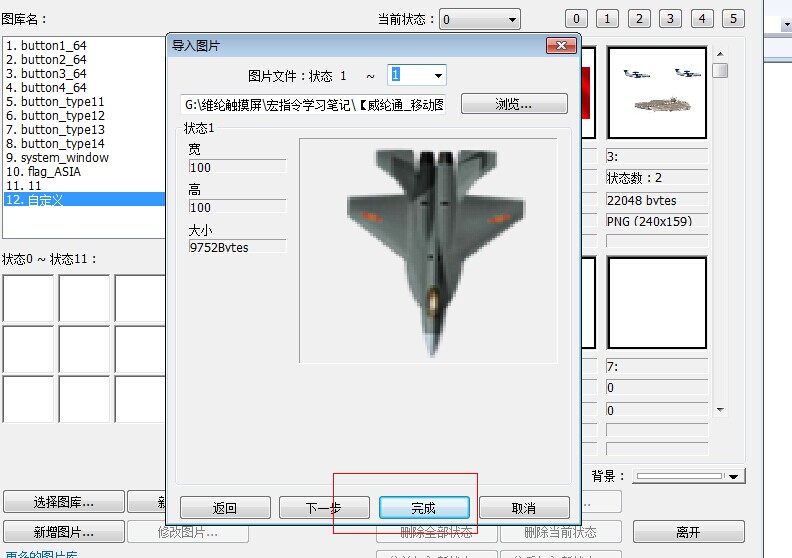Click the 下一步 button
Viewport: 792px width, 558px height.
click(x=324, y=508)
